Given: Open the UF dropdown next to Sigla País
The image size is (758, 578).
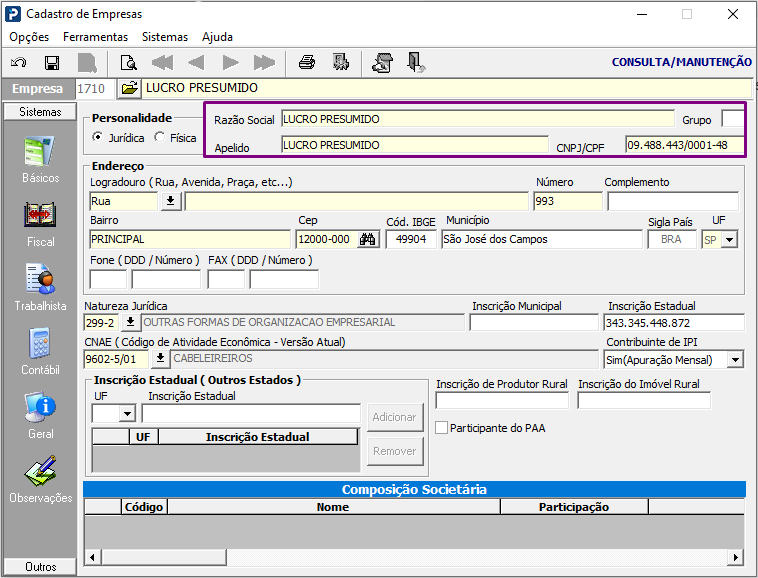Looking at the screenshot, I should click(x=729, y=239).
